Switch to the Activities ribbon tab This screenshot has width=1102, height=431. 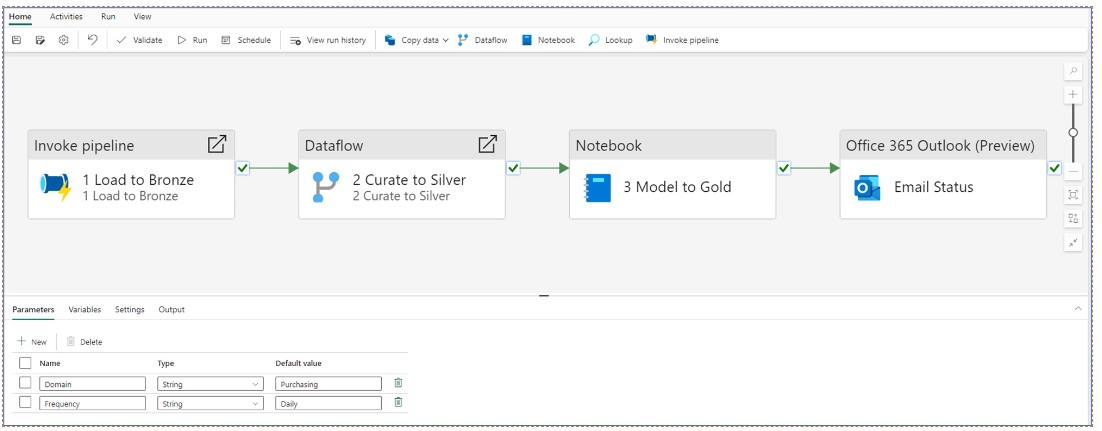point(66,16)
